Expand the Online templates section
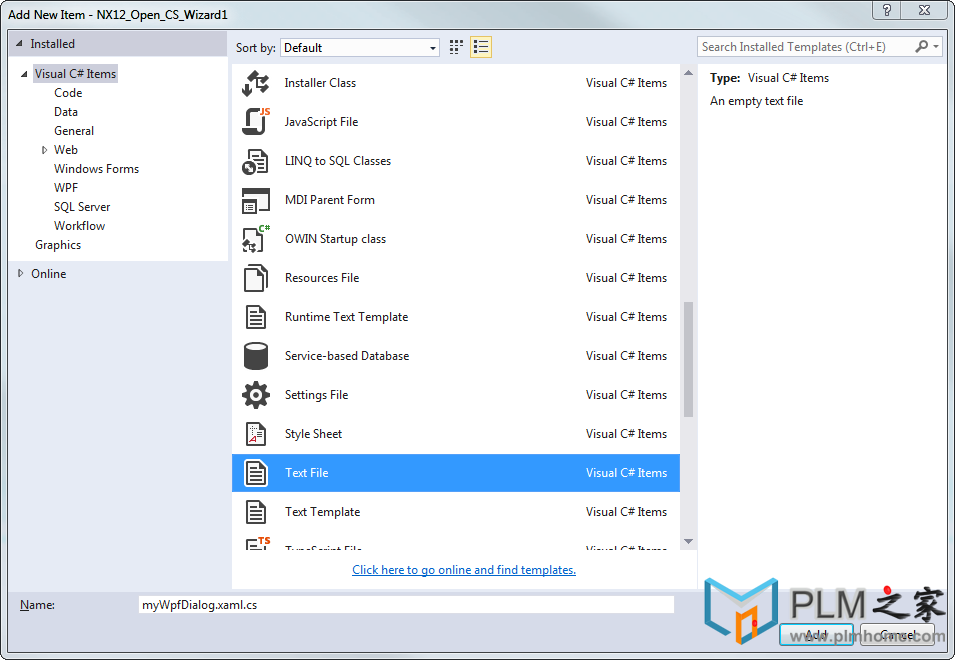Image resolution: width=955 pixels, height=660 pixels. [21, 273]
